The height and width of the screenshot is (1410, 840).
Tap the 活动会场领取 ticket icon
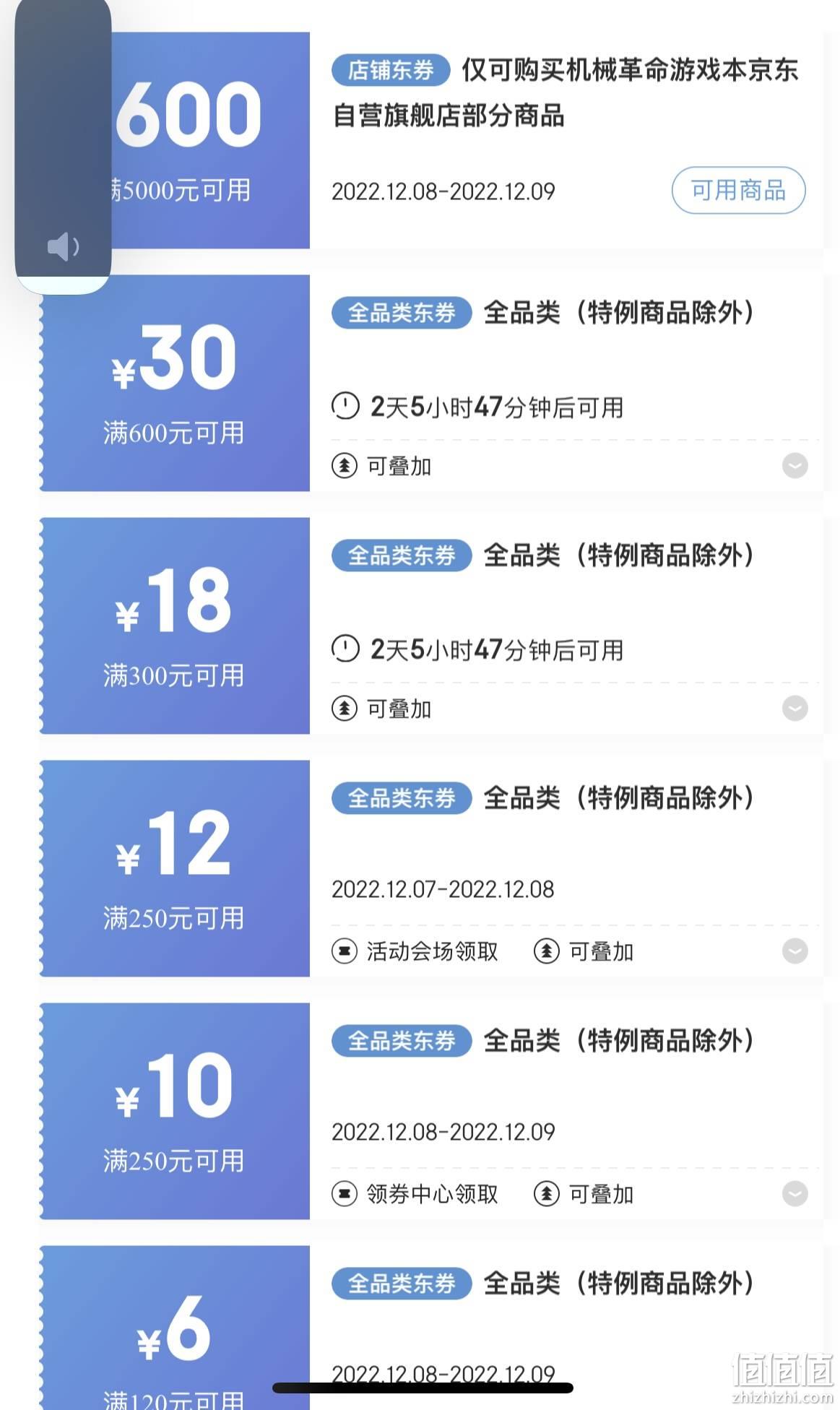(x=344, y=951)
